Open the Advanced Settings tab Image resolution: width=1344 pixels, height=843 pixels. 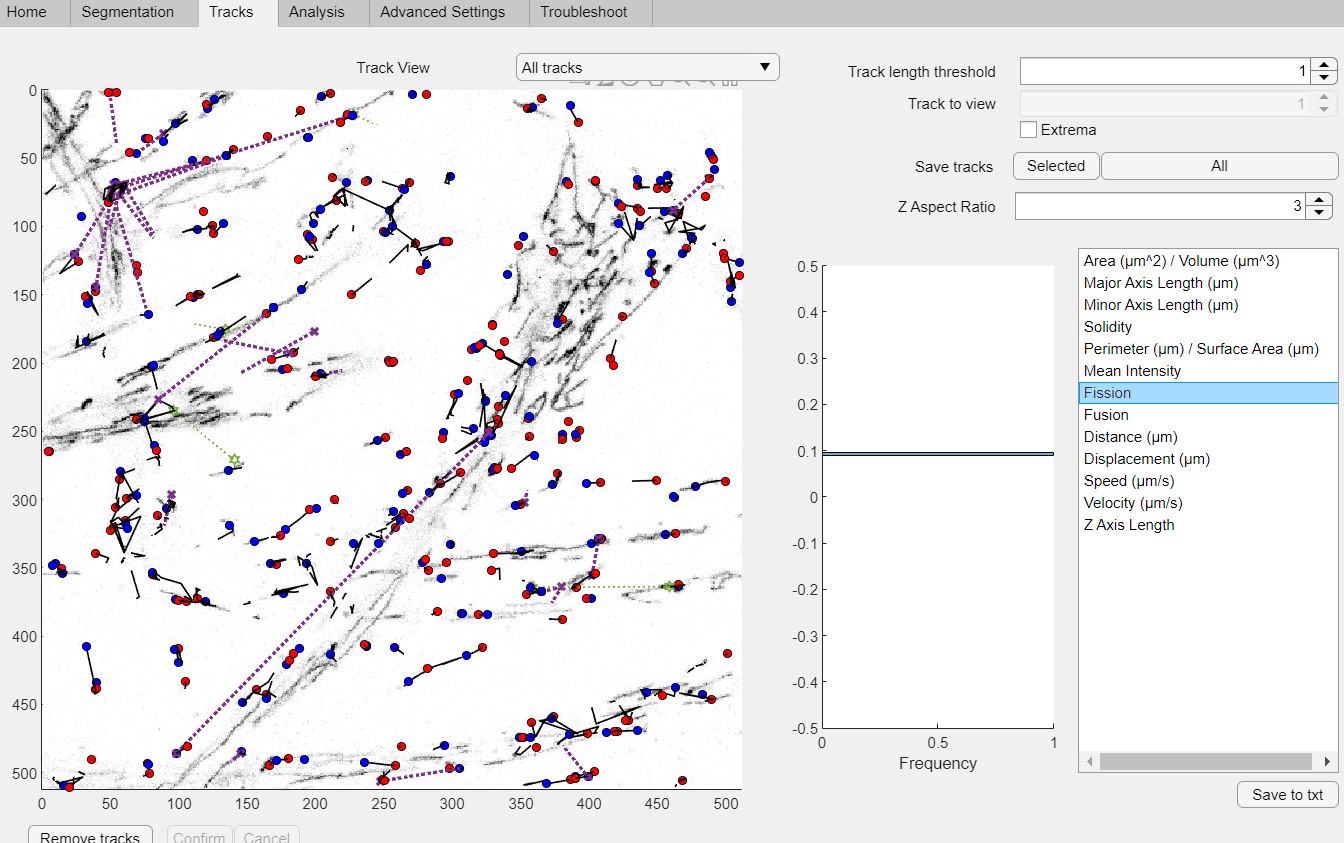(442, 12)
